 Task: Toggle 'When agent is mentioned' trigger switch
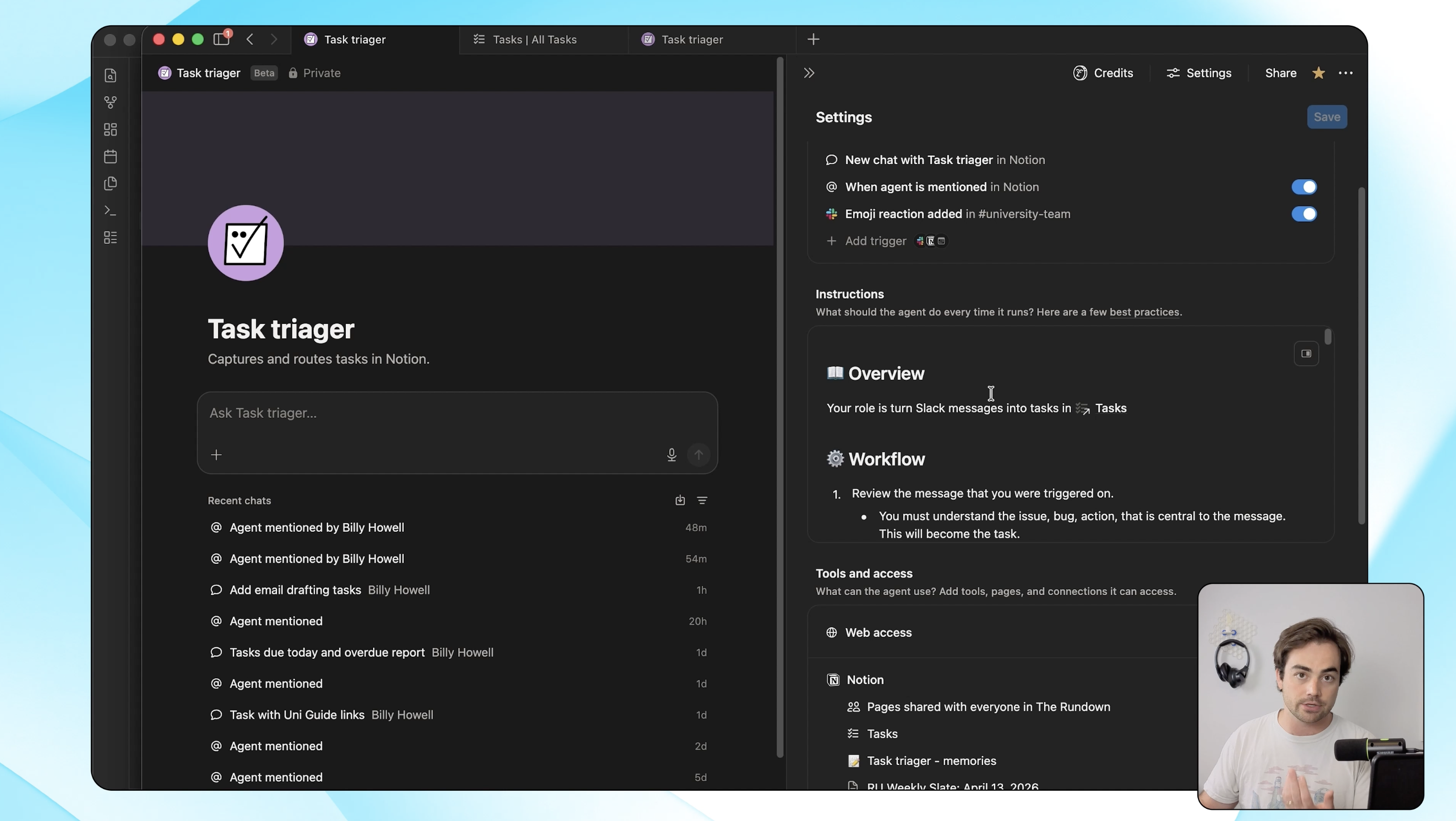(x=1304, y=187)
